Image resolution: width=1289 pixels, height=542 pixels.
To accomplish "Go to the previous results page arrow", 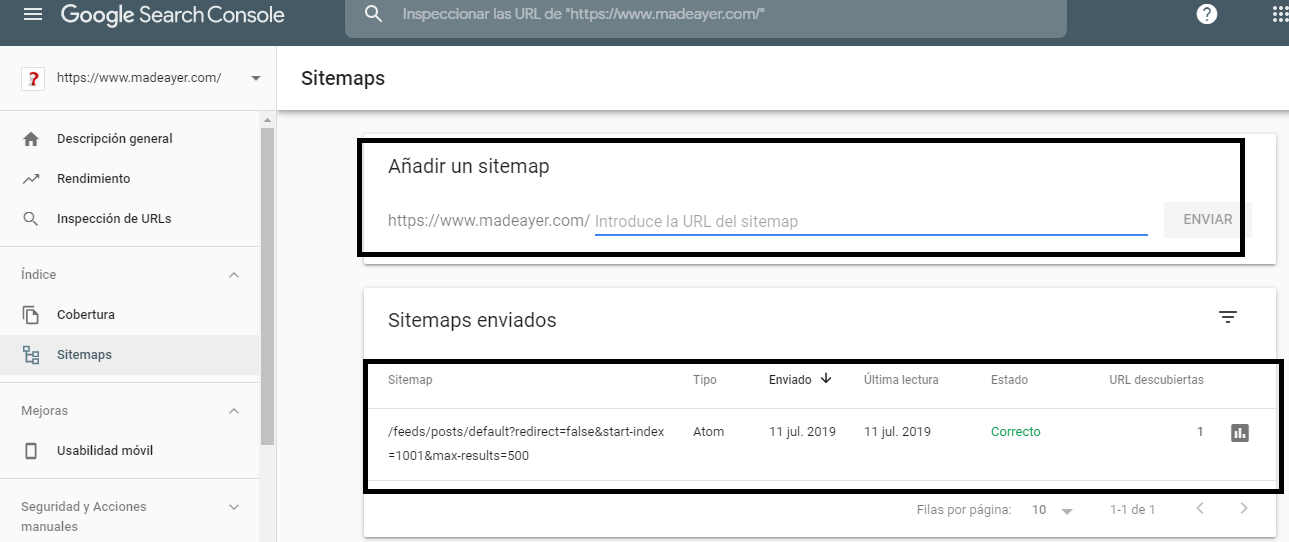I will pos(1200,509).
